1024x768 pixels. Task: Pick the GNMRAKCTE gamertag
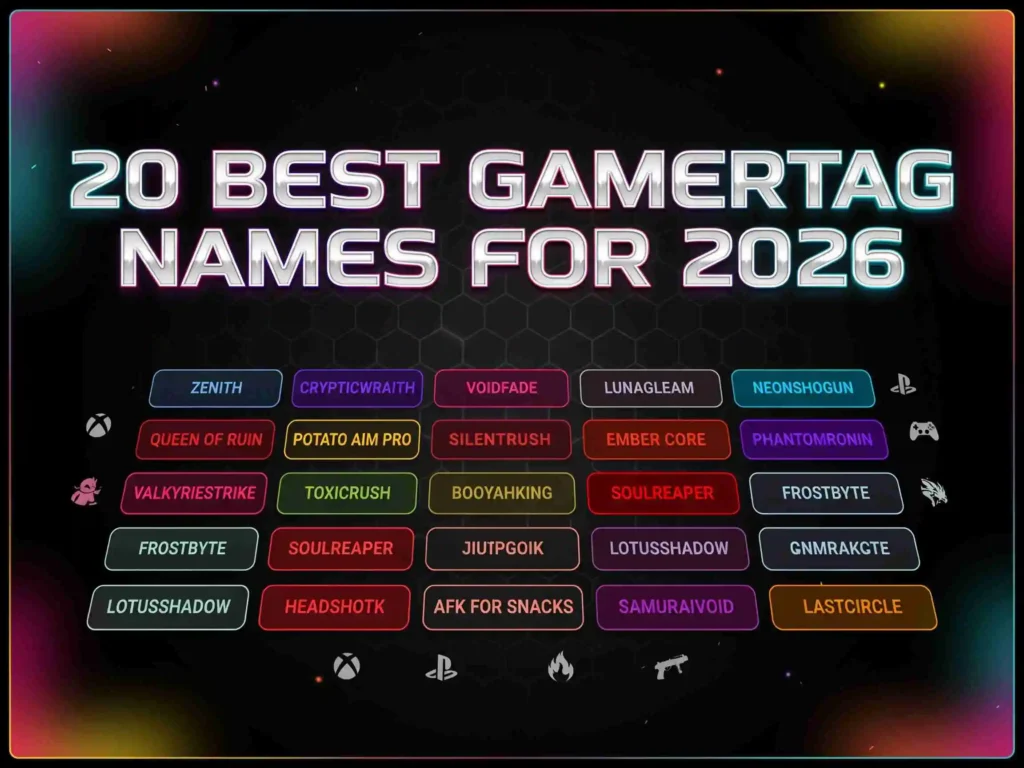tap(840, 549)
